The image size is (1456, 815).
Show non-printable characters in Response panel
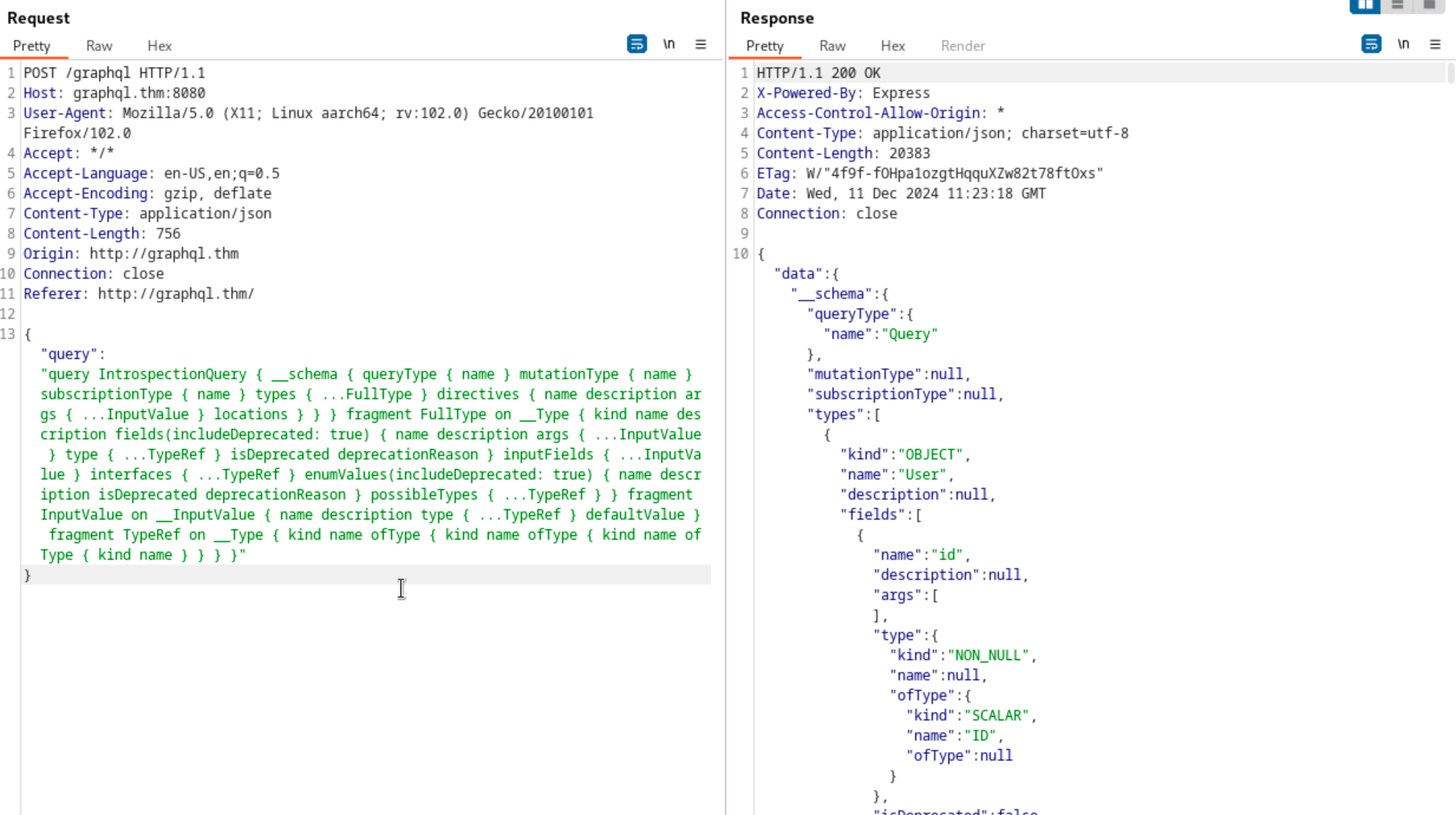click(x=1403, y=44)
